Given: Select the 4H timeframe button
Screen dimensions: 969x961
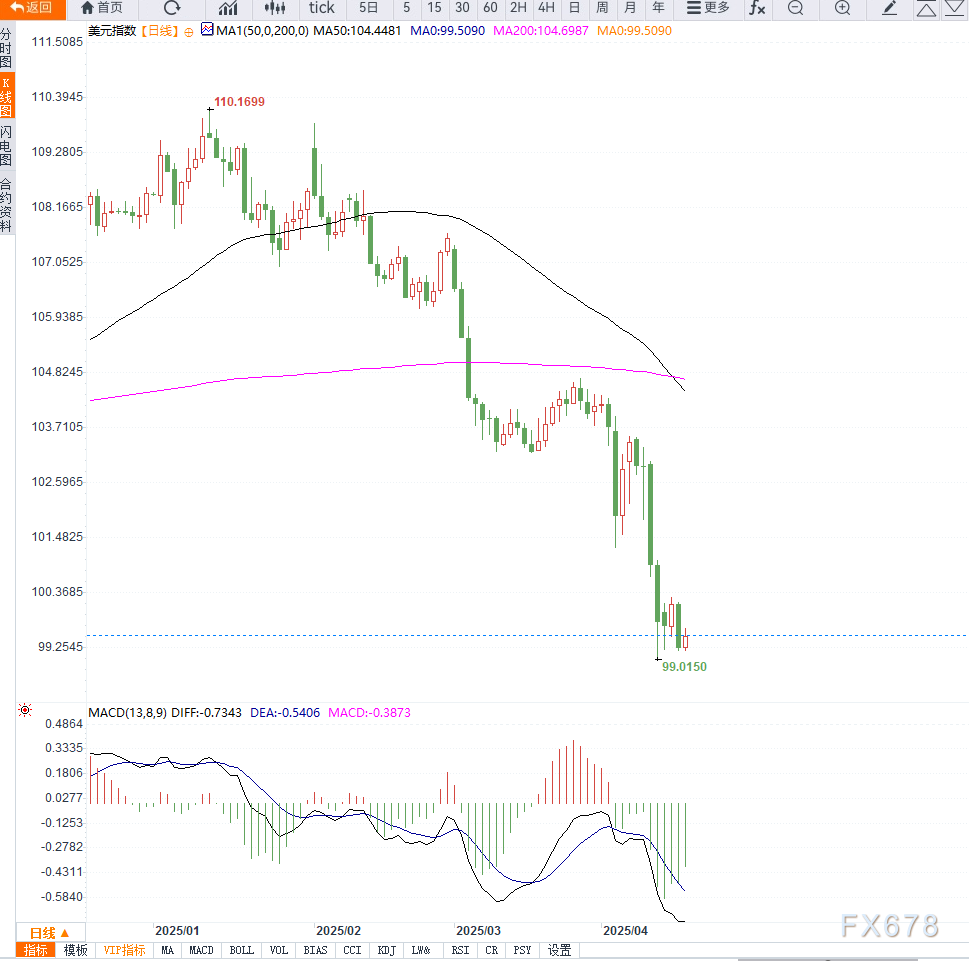Looking at the screenshot, I should (546, 8).
